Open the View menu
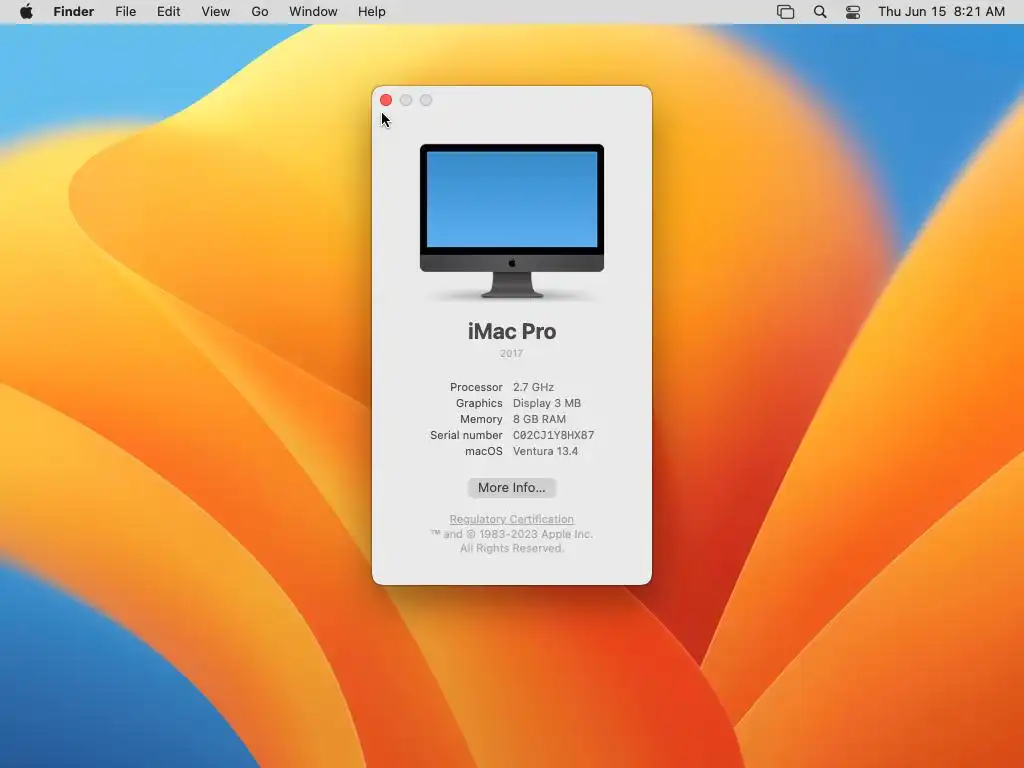Viewport: 1024px width, 768px height. tap(216, 12)
